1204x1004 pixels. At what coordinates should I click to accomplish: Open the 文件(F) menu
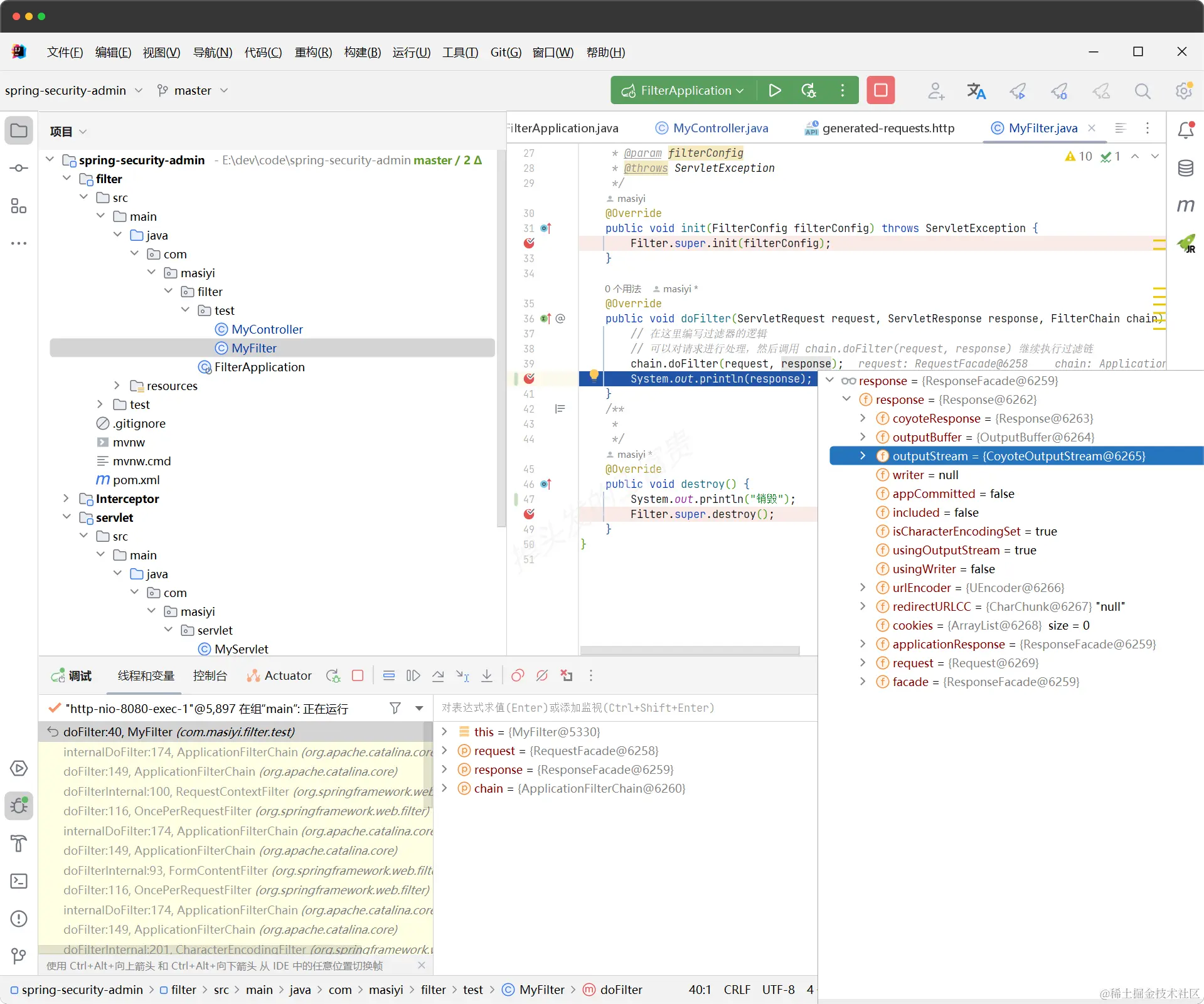pyautogui.click(x=65, y=52)
